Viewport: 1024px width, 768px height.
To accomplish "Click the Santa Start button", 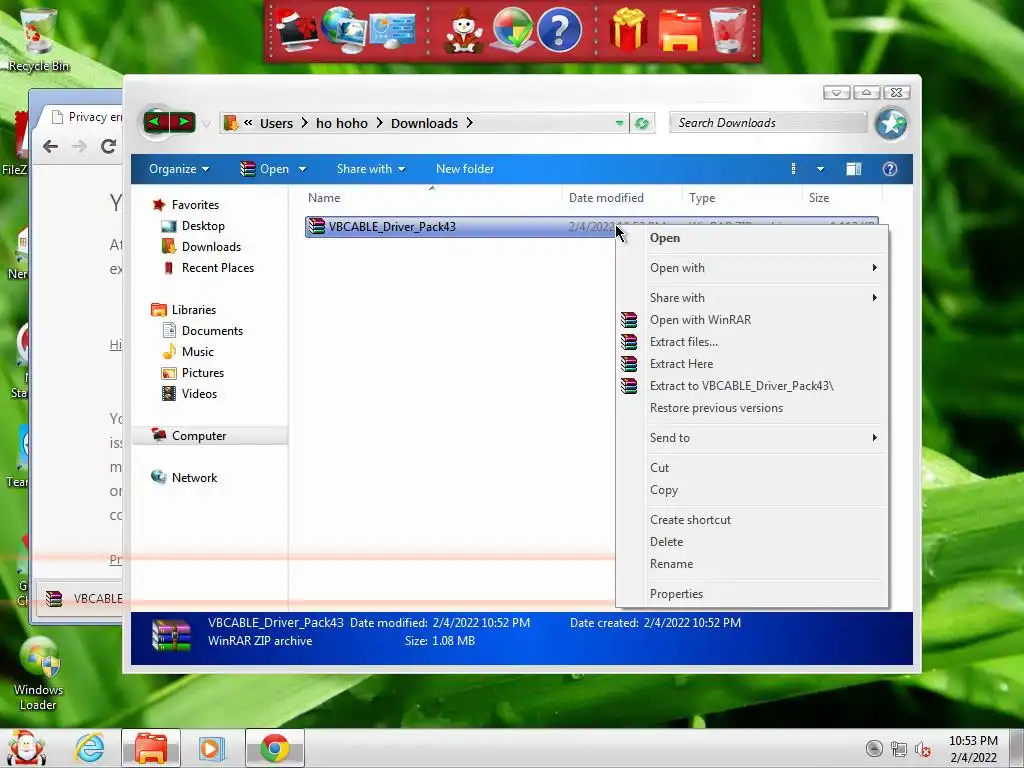I will pyautogui.click(x=26, y=748).
